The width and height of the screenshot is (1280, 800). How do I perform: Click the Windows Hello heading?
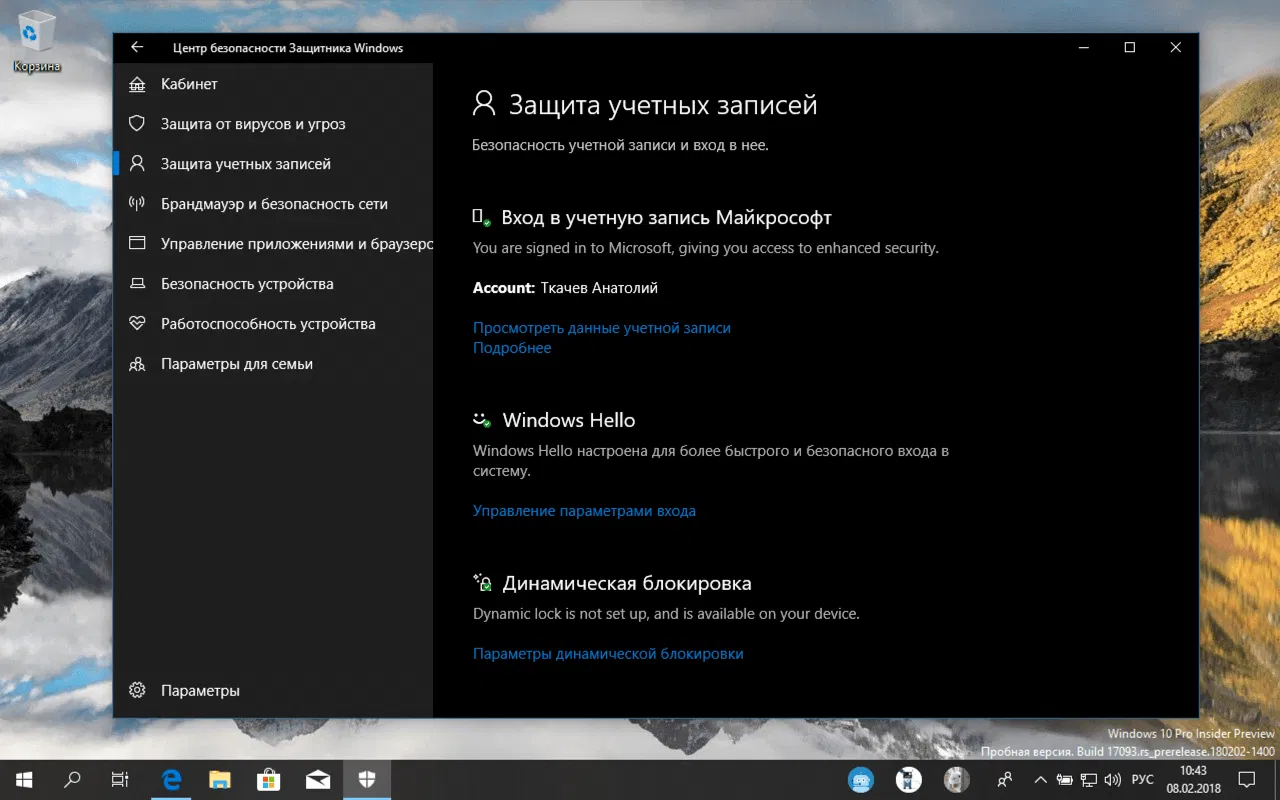tap(569, 421)
